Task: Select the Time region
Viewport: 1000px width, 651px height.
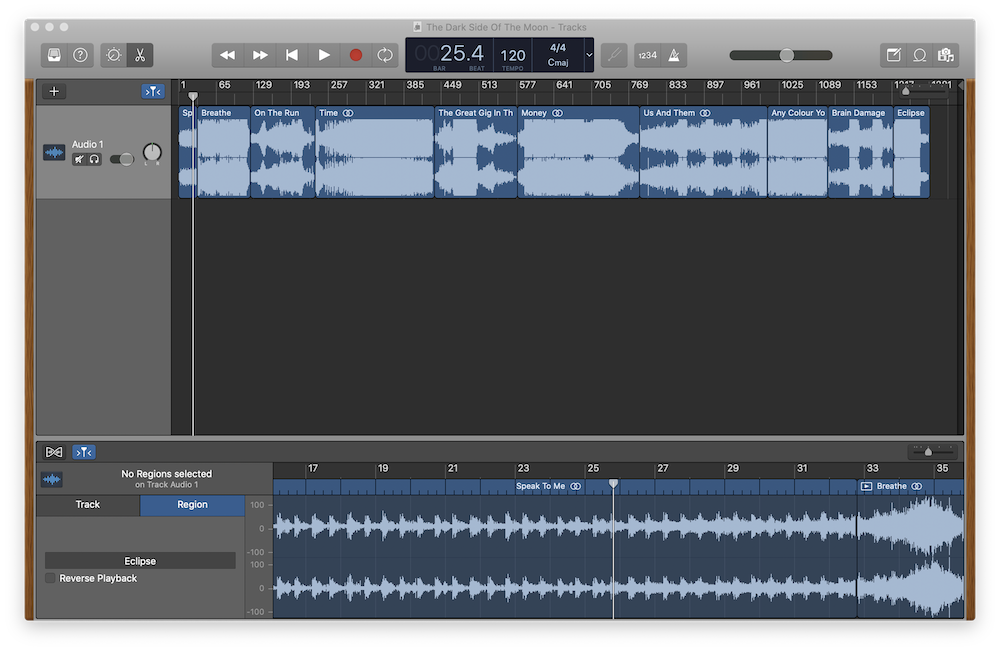Action: pos(375,152)
